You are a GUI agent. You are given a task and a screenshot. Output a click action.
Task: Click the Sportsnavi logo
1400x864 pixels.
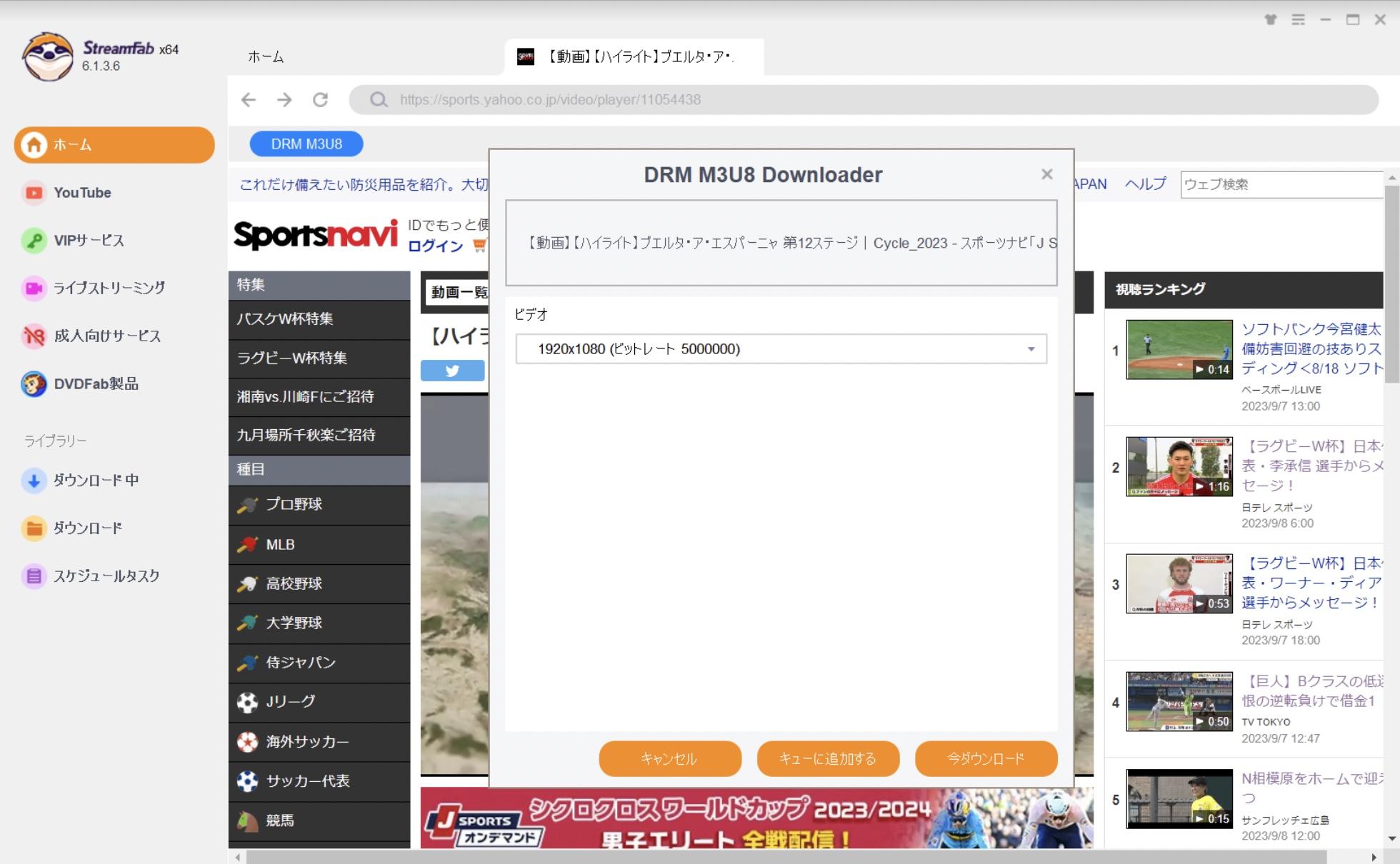tap(316, 234)
